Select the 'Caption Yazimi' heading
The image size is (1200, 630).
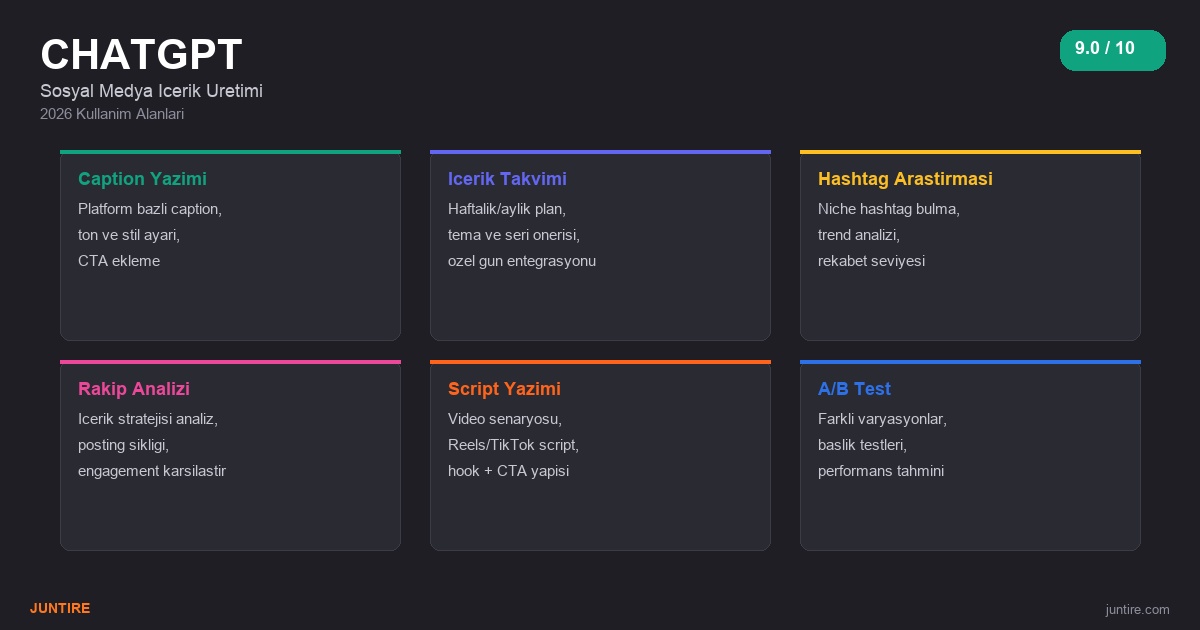(142, 179)
